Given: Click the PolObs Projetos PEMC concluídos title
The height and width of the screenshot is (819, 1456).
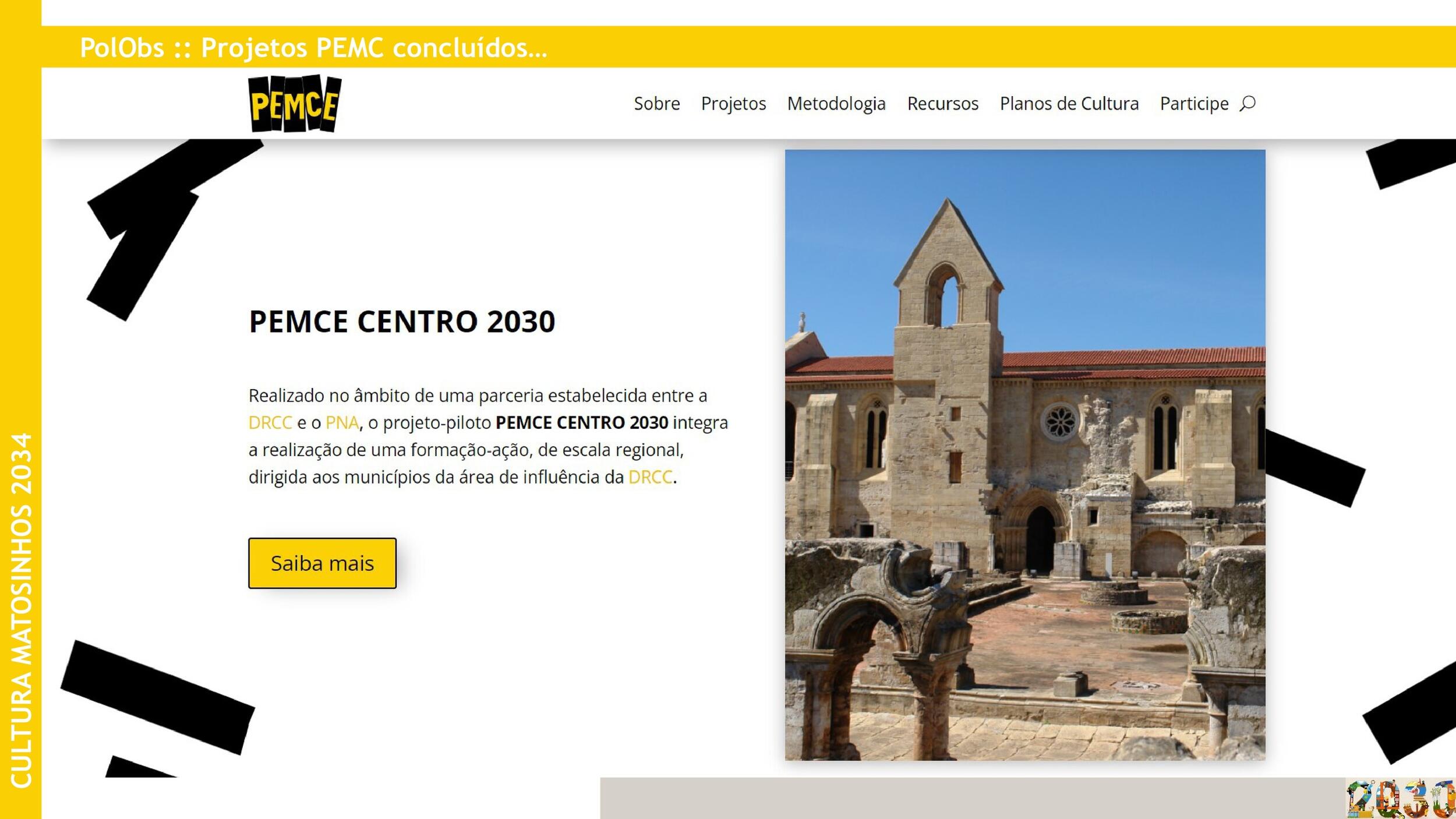Looking at the screenshot, I should [314, 47].
